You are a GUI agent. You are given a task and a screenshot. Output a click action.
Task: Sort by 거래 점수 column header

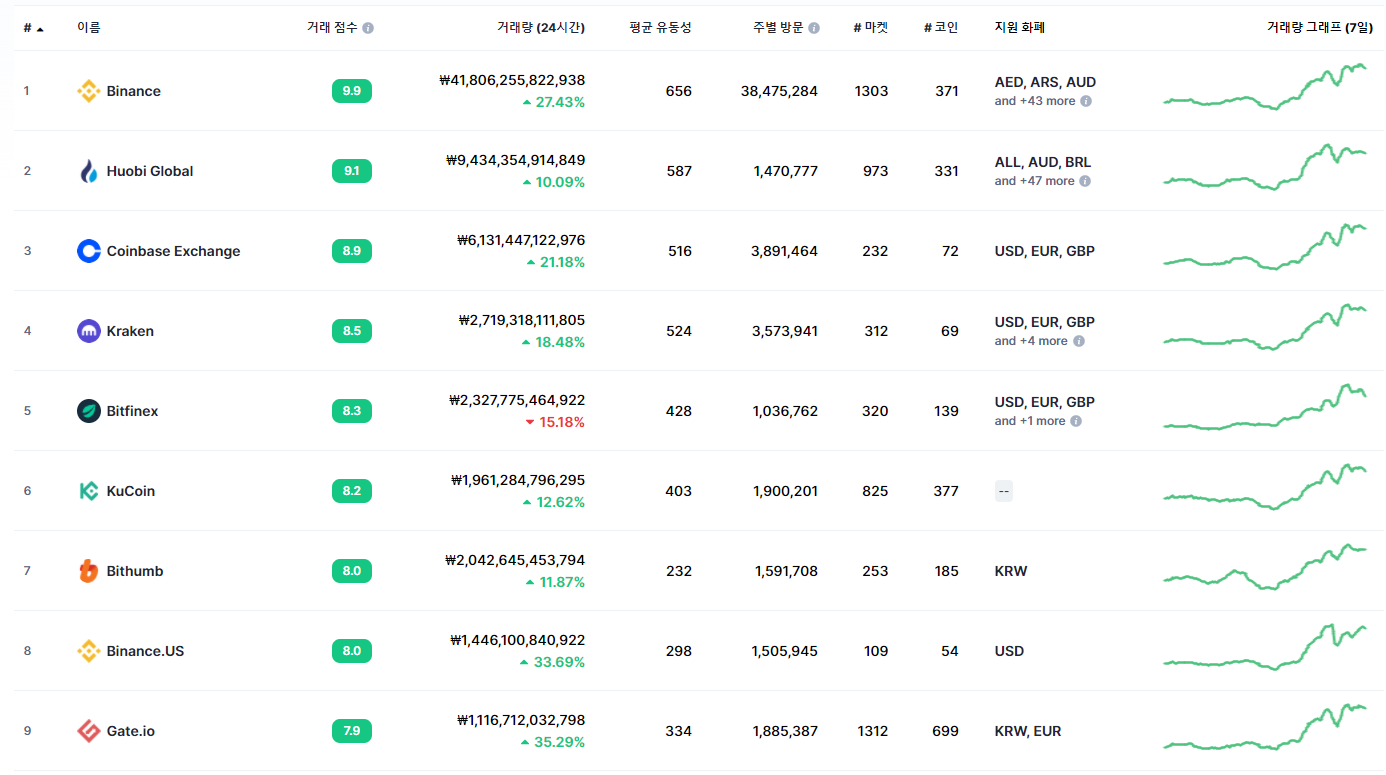point(332,28)
